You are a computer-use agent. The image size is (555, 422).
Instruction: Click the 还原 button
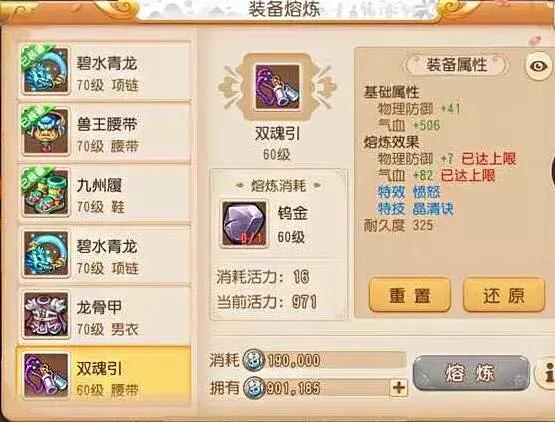pyautogui.click(x=504, y=295)
